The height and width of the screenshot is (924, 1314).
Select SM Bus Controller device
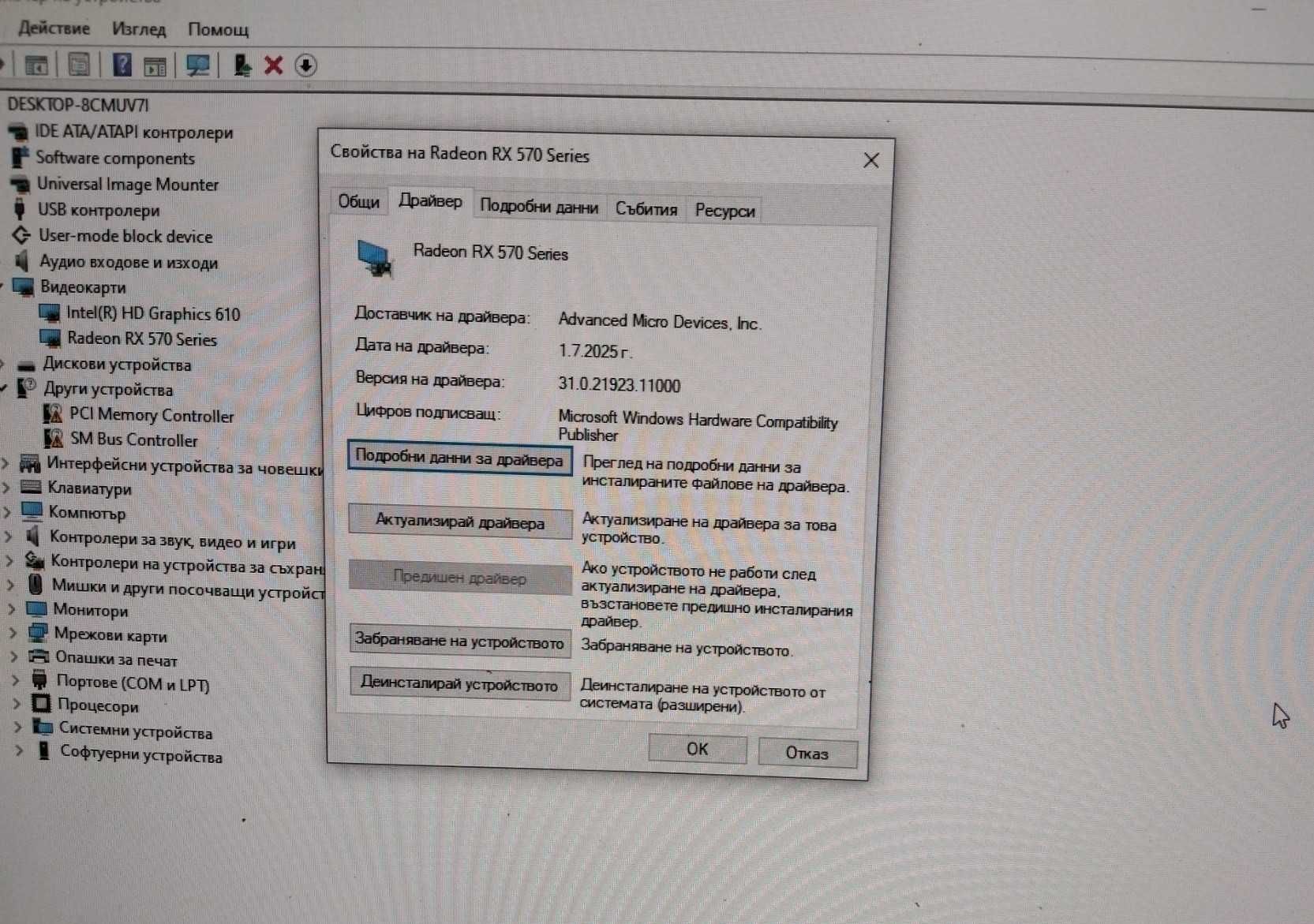click(134, 440)
